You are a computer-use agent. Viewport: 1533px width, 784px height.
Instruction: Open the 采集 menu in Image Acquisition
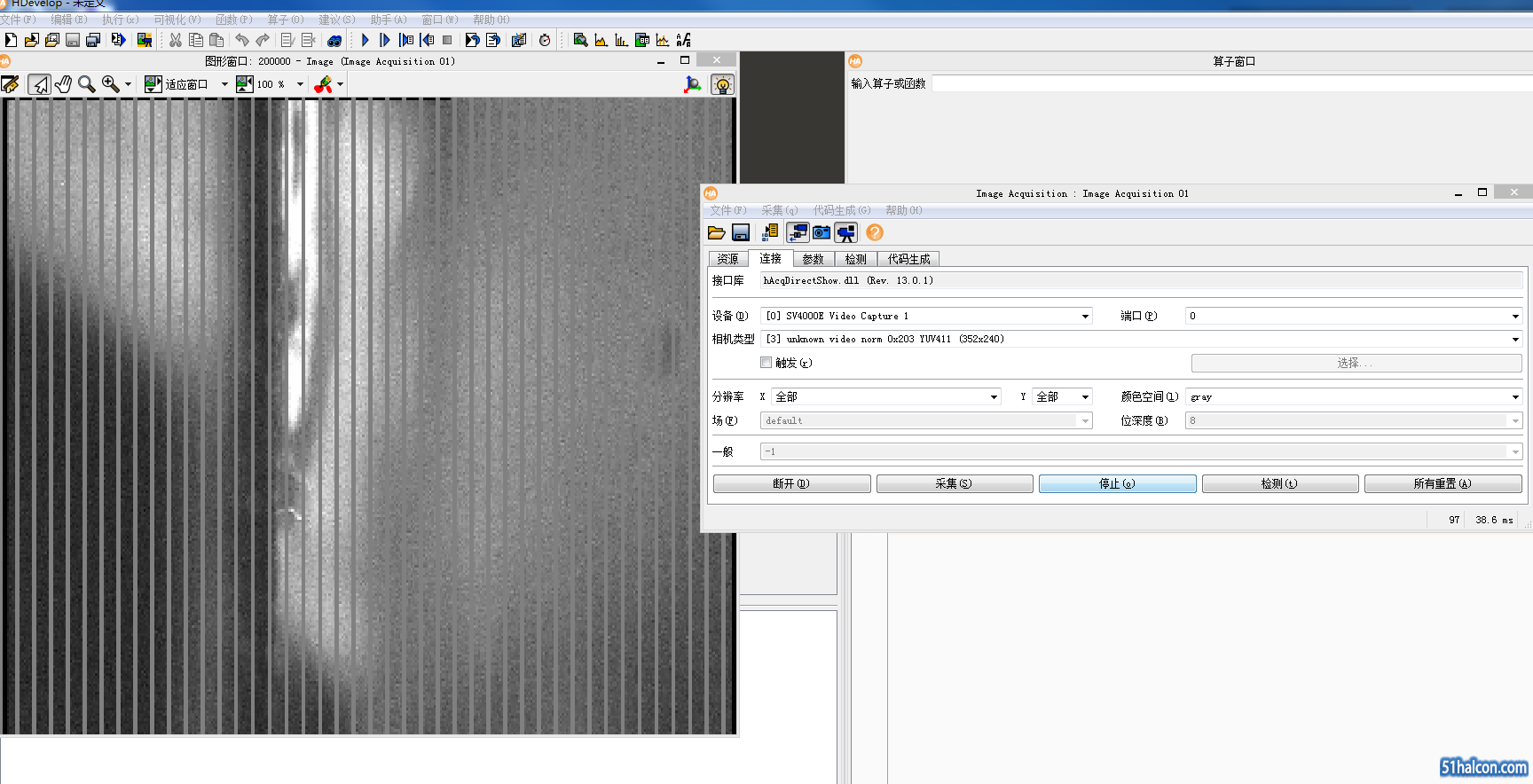(x=779, y=210)
